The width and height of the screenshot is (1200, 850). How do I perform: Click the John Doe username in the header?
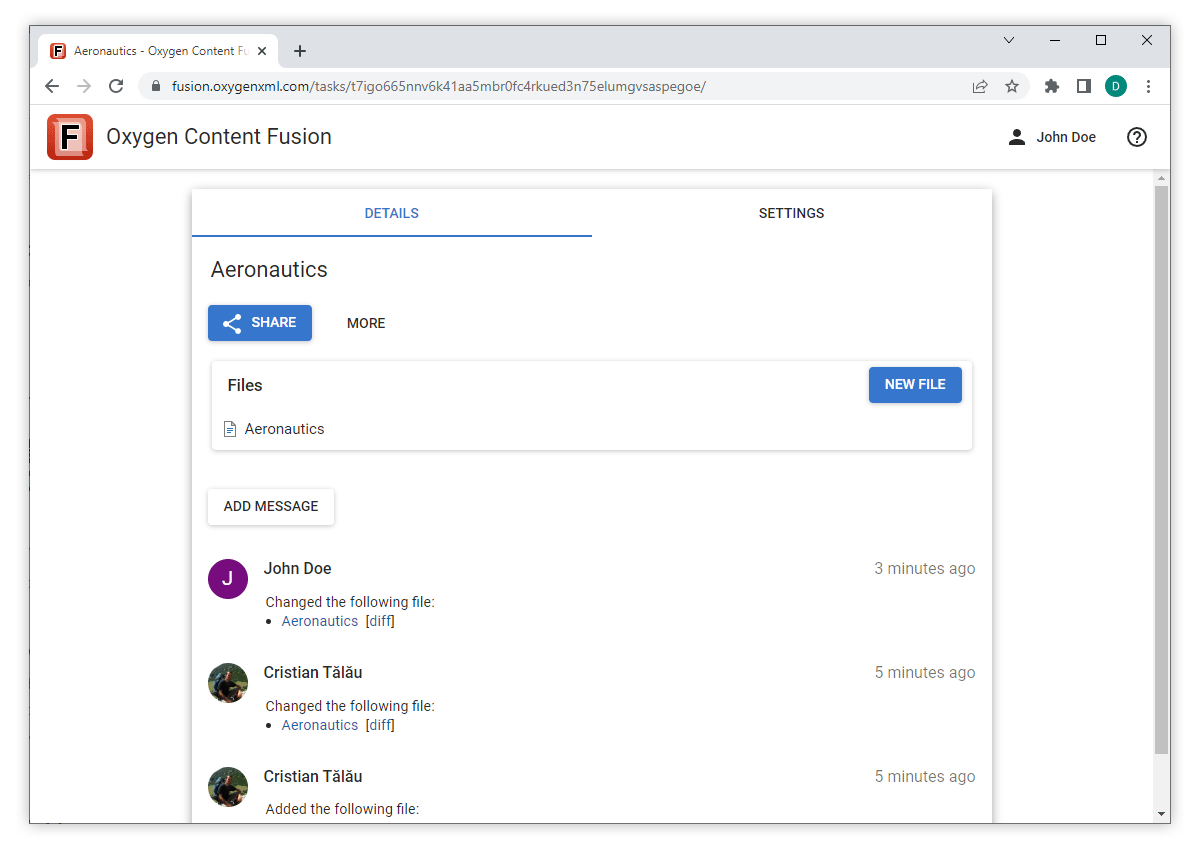point(1066,137)
